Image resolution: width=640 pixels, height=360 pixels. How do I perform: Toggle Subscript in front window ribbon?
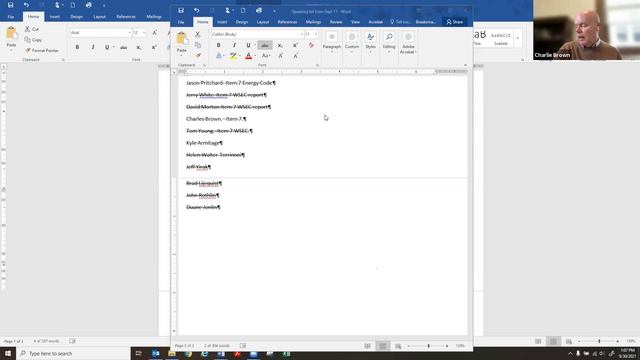[280, 45]
